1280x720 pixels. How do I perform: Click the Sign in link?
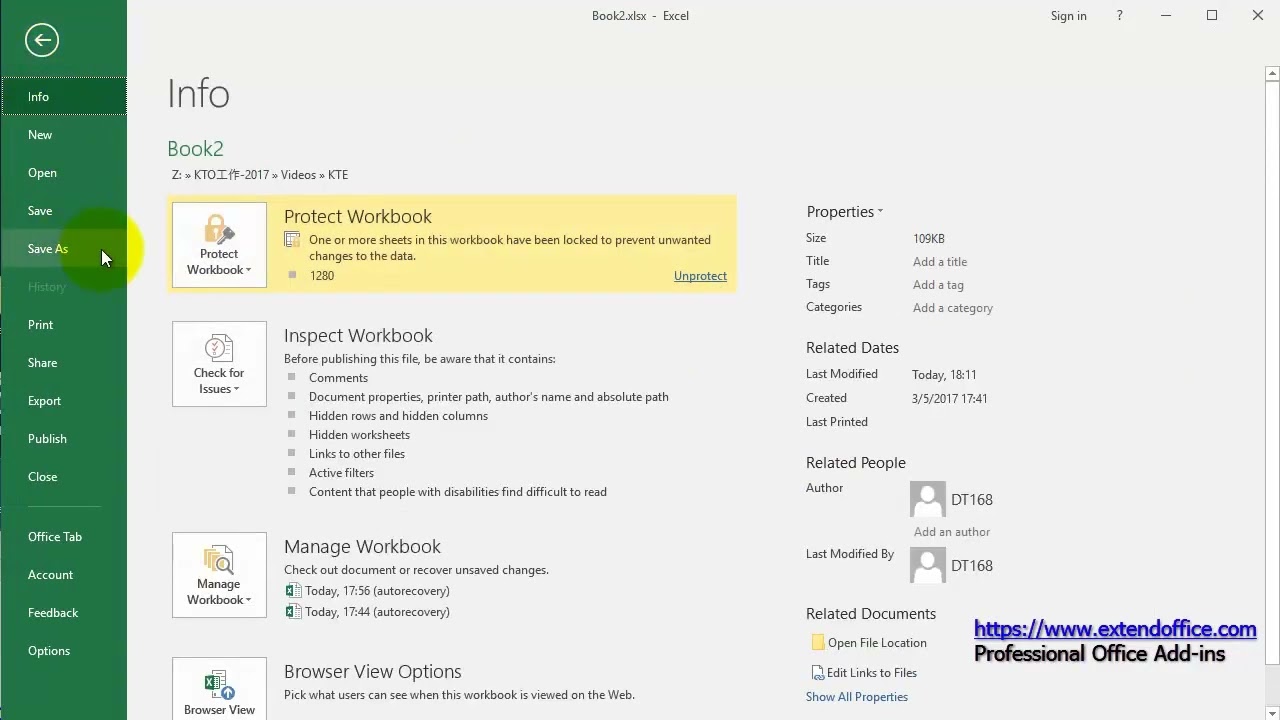1068,16
